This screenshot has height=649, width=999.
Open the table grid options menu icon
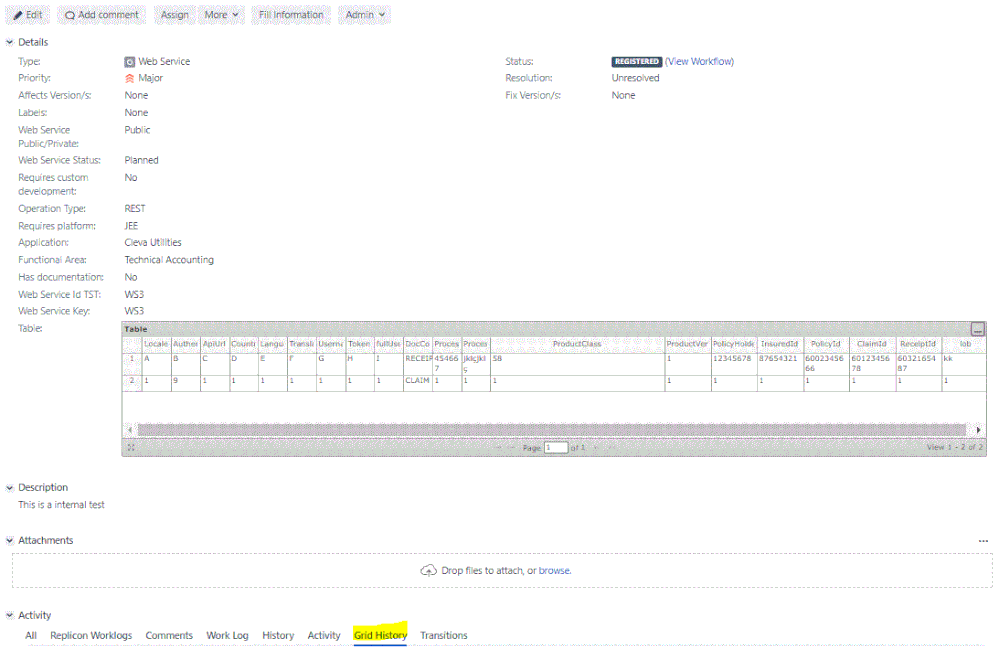[977, 329]
